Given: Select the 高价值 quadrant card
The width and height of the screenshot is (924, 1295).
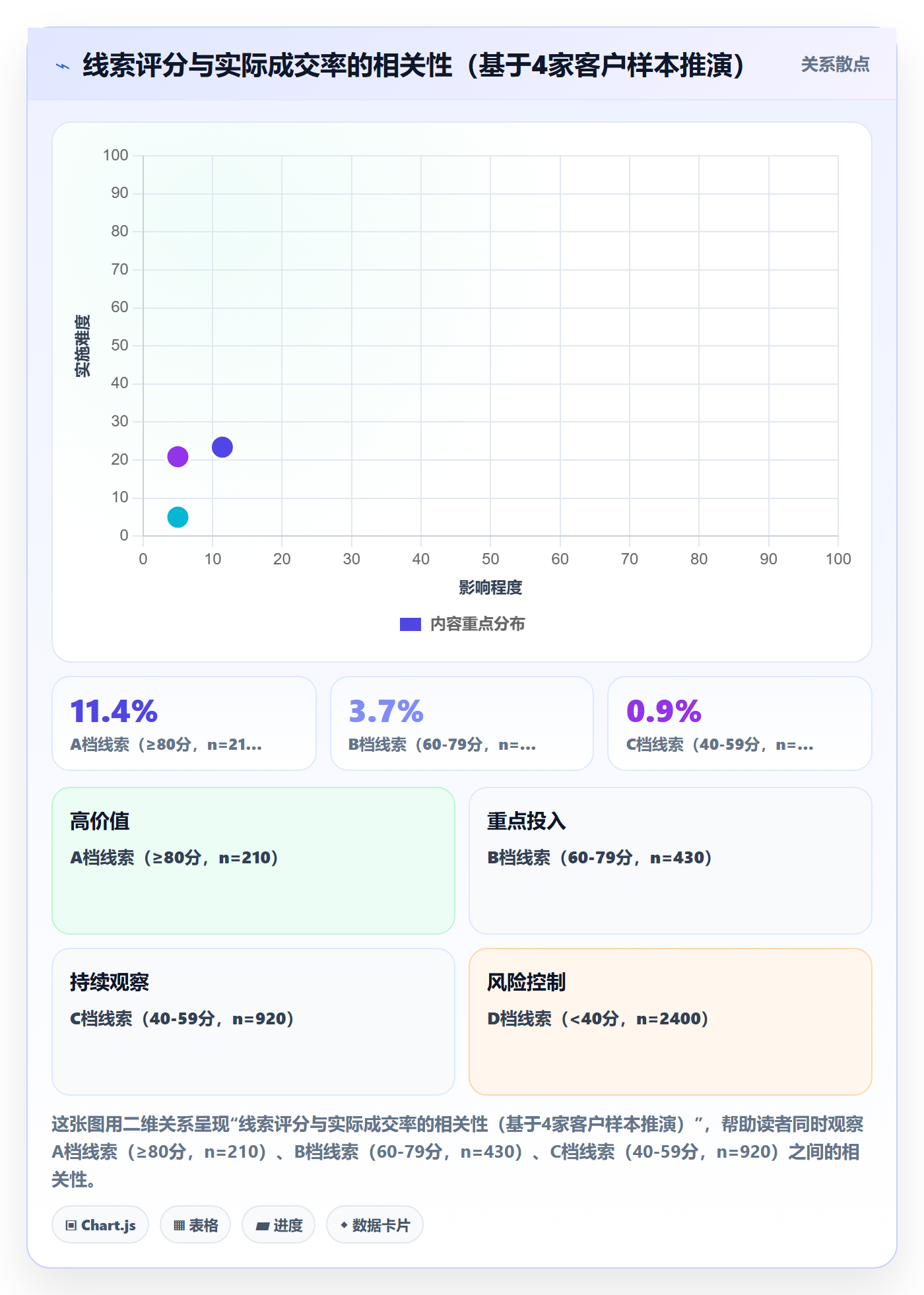Looking at the screenshot, I should pos(253,861).
